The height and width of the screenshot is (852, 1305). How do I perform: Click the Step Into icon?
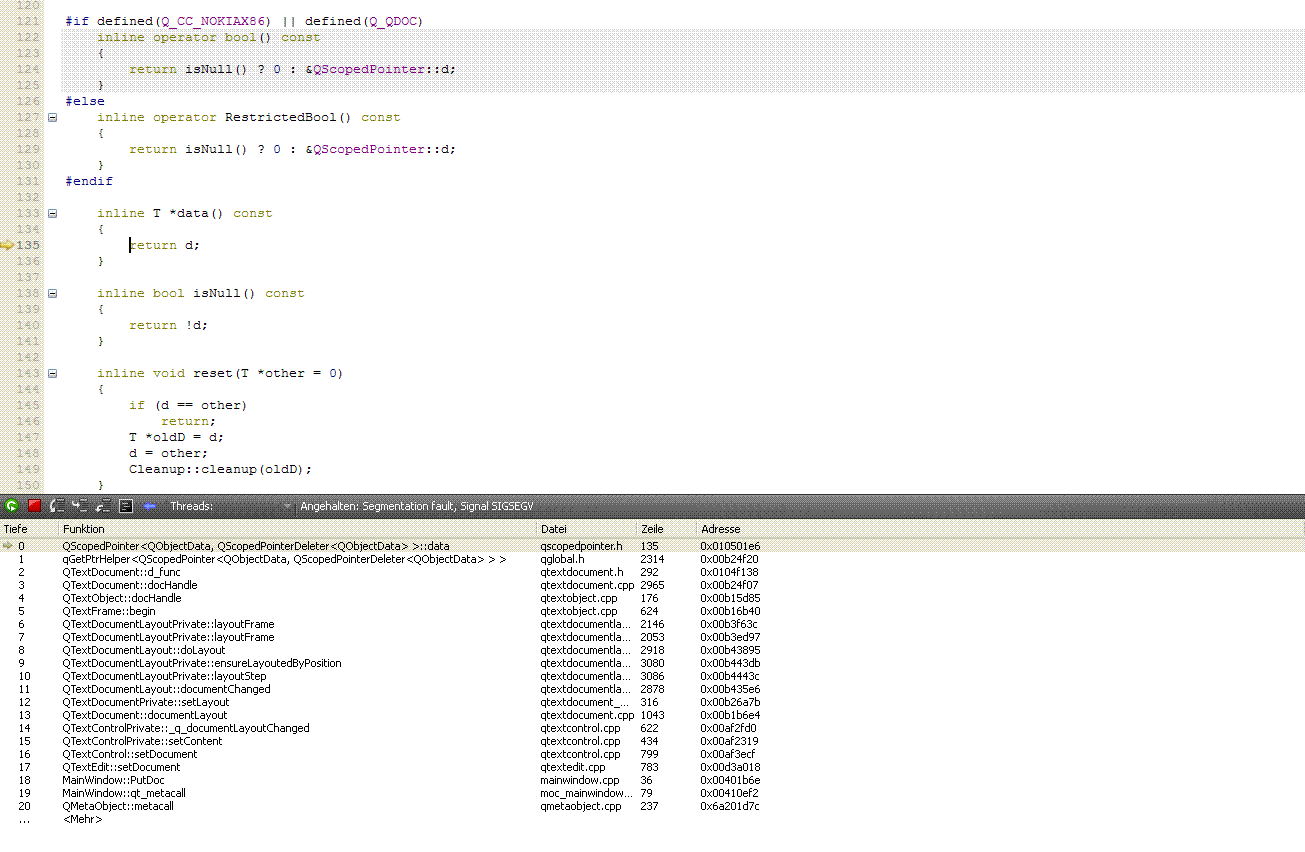click(79, 506)
